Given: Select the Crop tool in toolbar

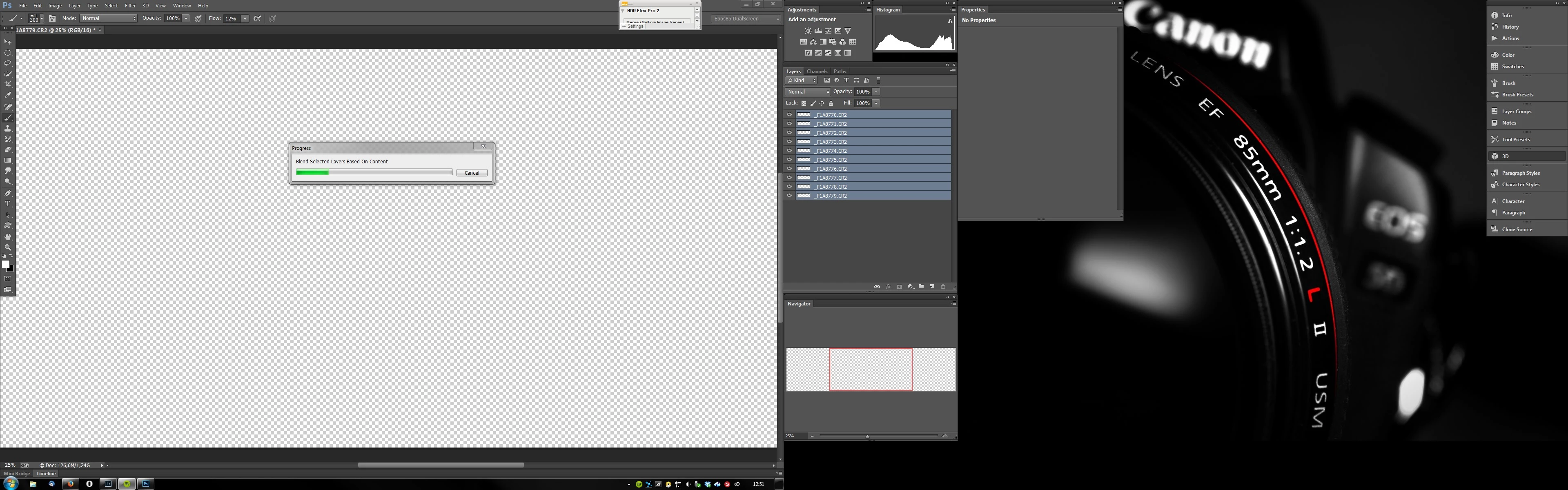Looking at the screenshot, I should 8,85.
